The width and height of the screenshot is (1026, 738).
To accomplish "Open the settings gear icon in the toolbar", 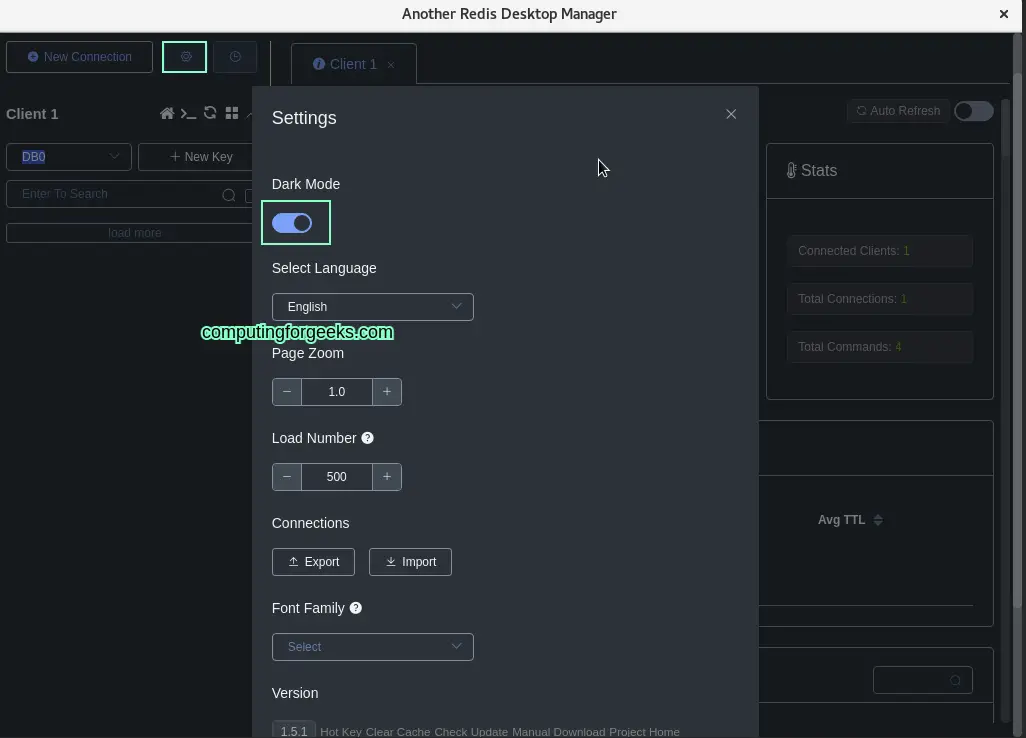I will pyautogui.click(x=184, y=57).
